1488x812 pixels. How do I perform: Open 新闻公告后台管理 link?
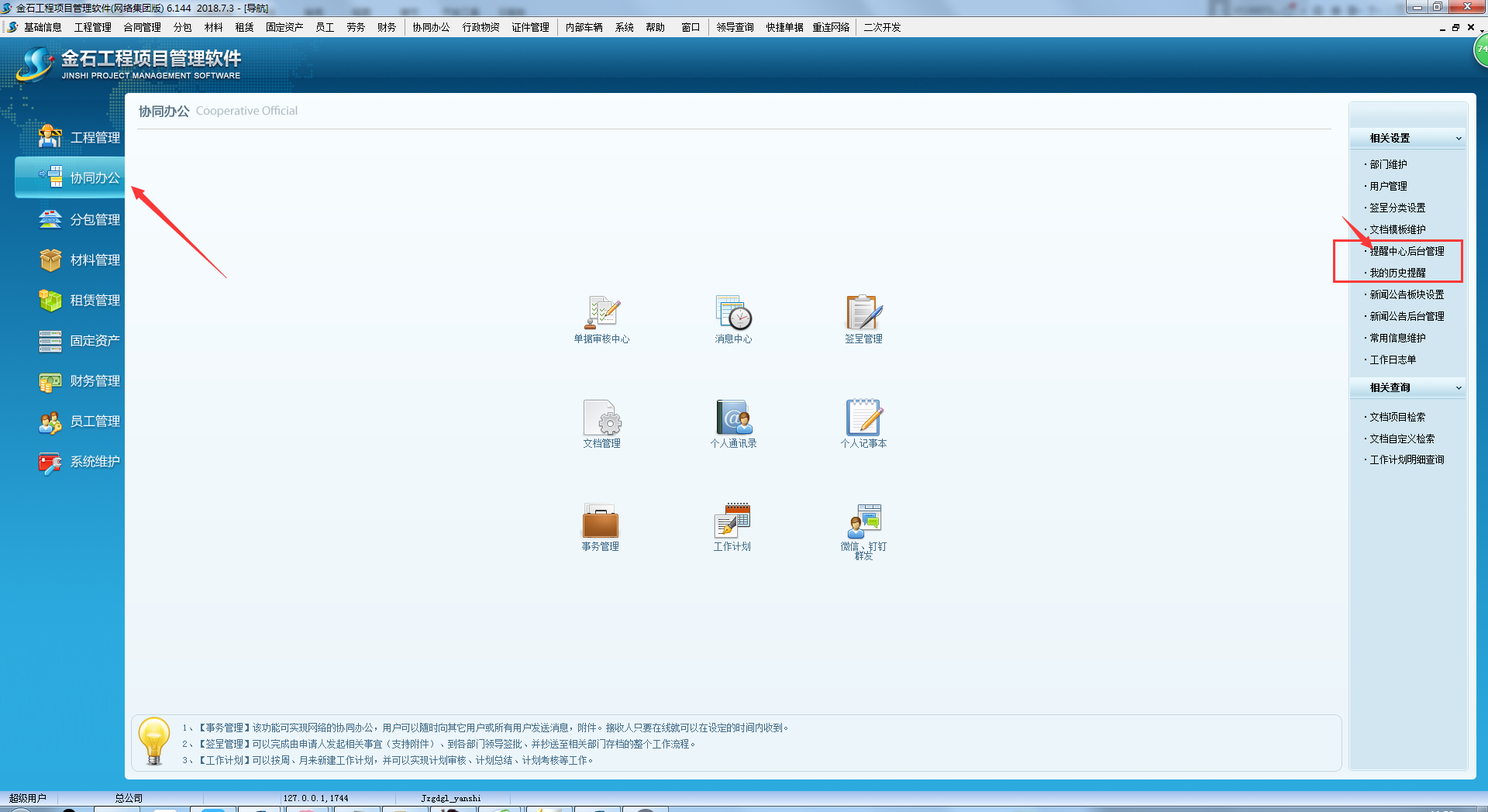click(x=1407, y=316)
